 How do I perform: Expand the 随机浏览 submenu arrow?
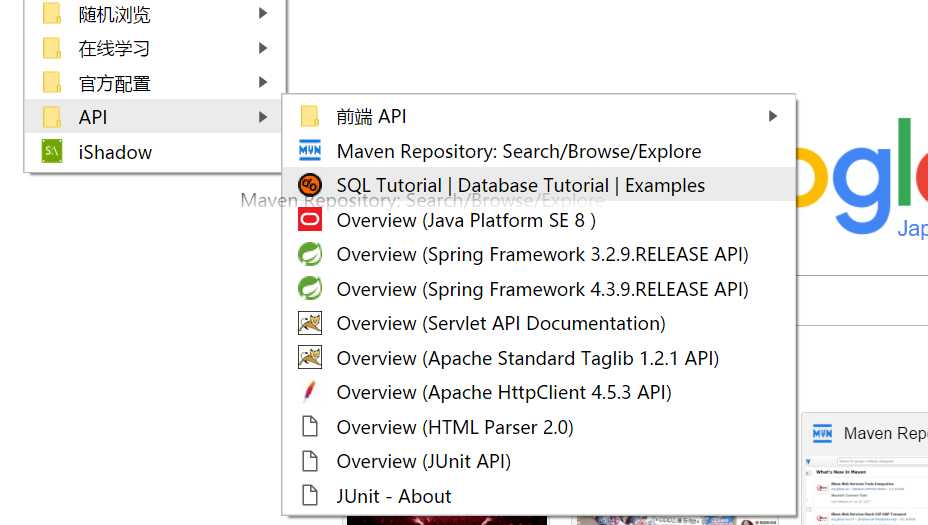click(x=263, y=13)
